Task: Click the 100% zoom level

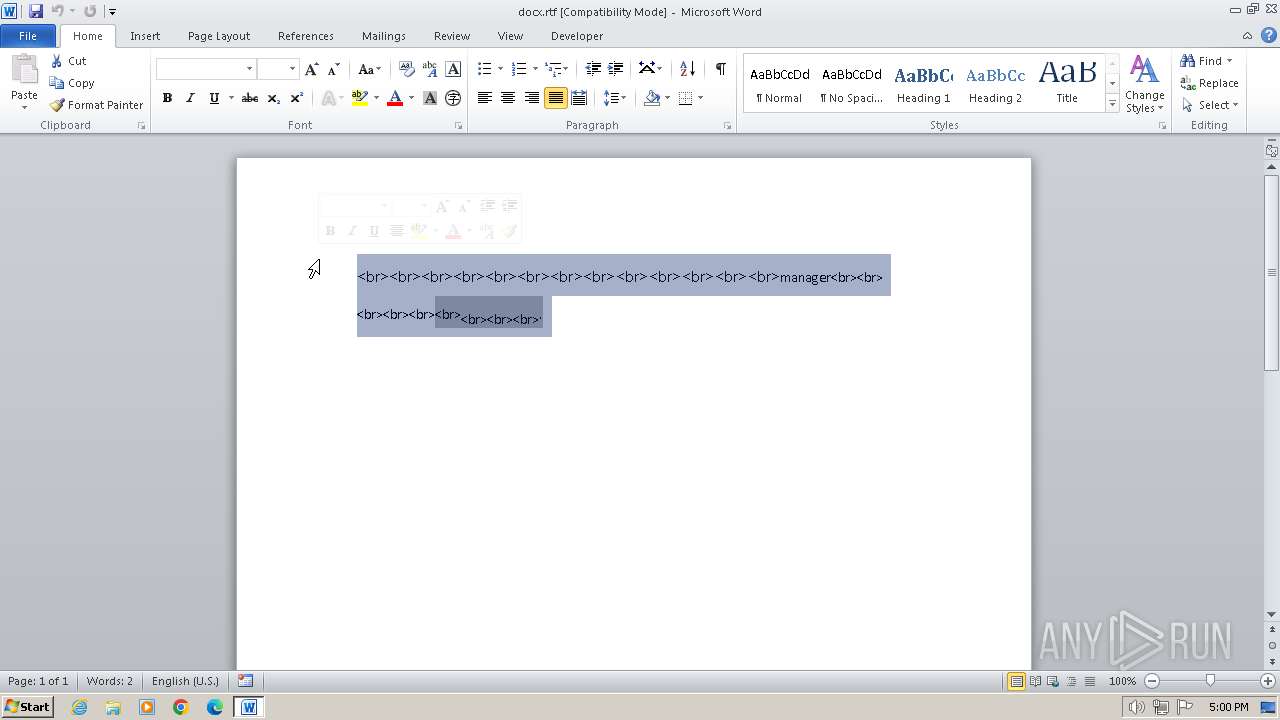Action: coord(1122,681)
